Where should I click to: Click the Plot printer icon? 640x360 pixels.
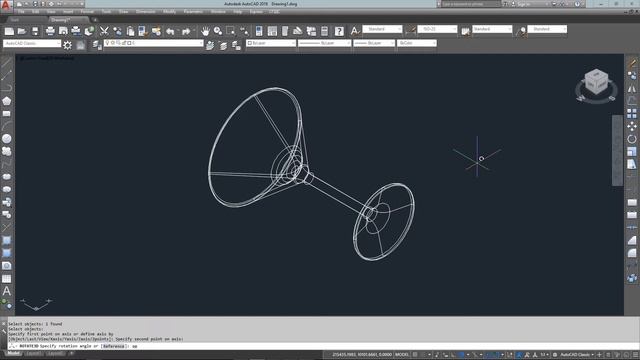tap(50, 31)
